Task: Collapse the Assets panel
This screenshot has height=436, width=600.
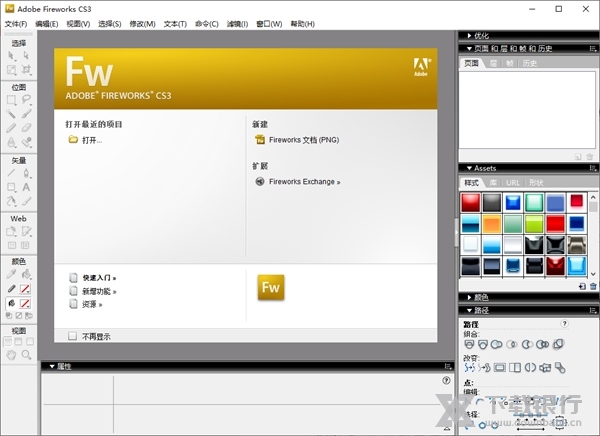Action: point(465,168)
